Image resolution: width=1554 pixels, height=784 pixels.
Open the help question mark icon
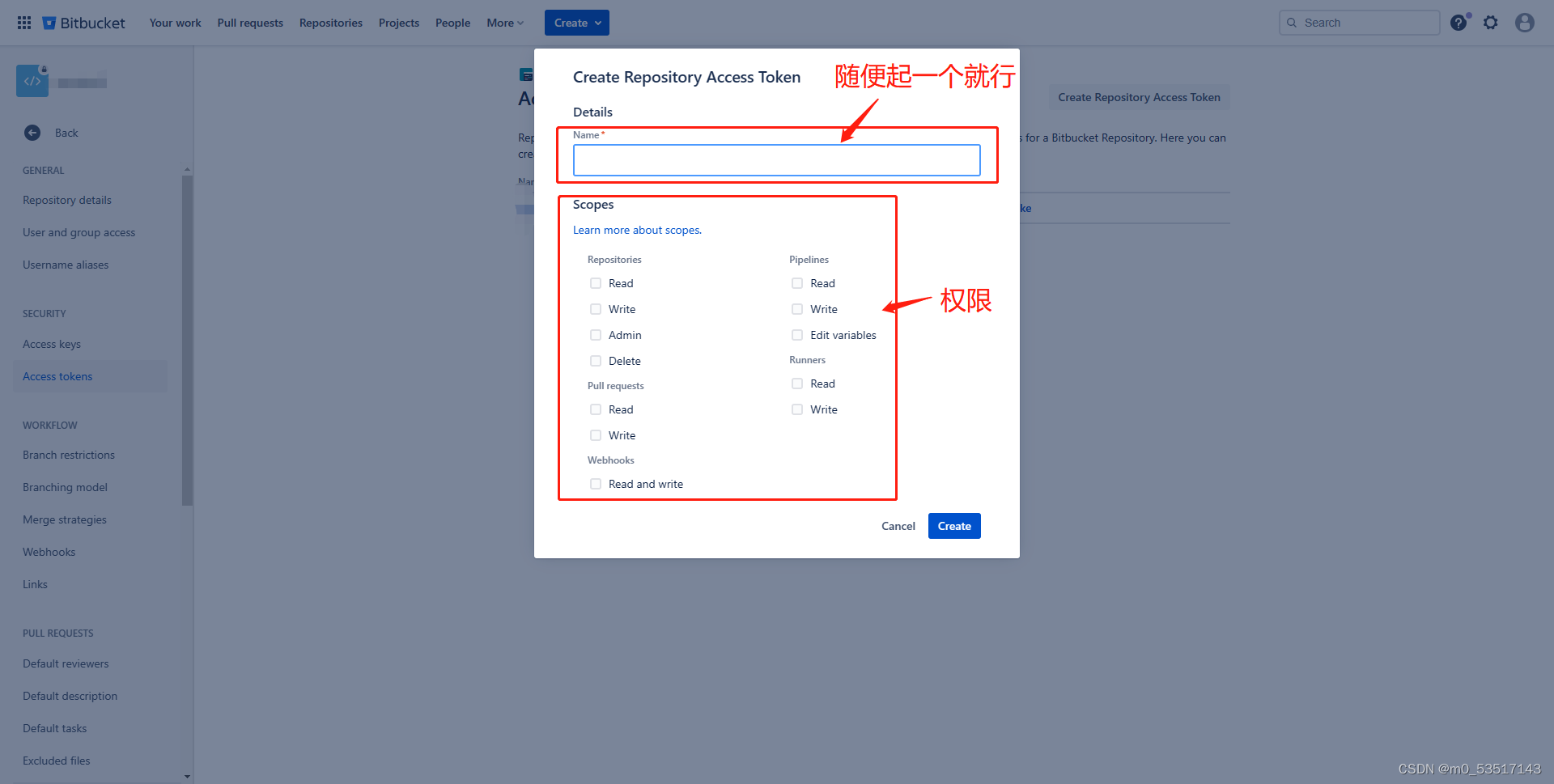tap(1458, 22)
